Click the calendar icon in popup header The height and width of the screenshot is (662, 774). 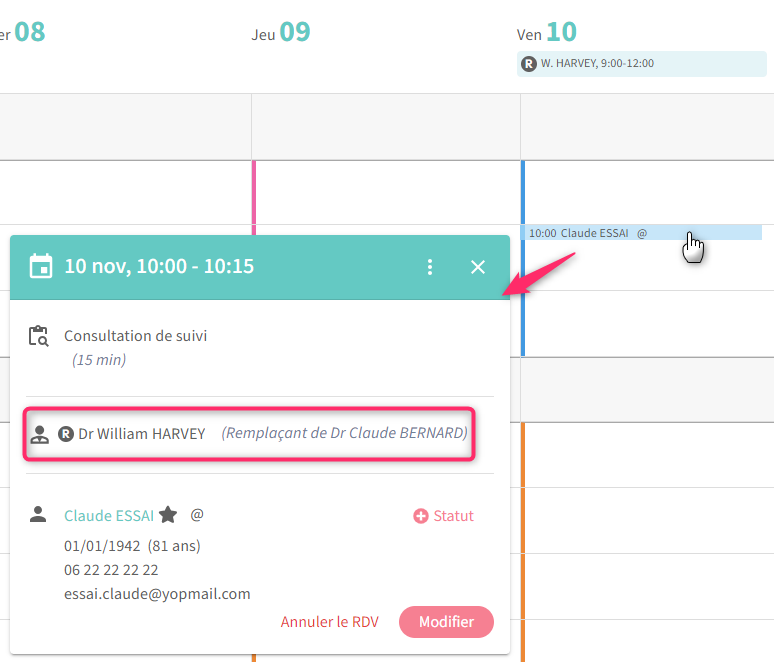41,266
